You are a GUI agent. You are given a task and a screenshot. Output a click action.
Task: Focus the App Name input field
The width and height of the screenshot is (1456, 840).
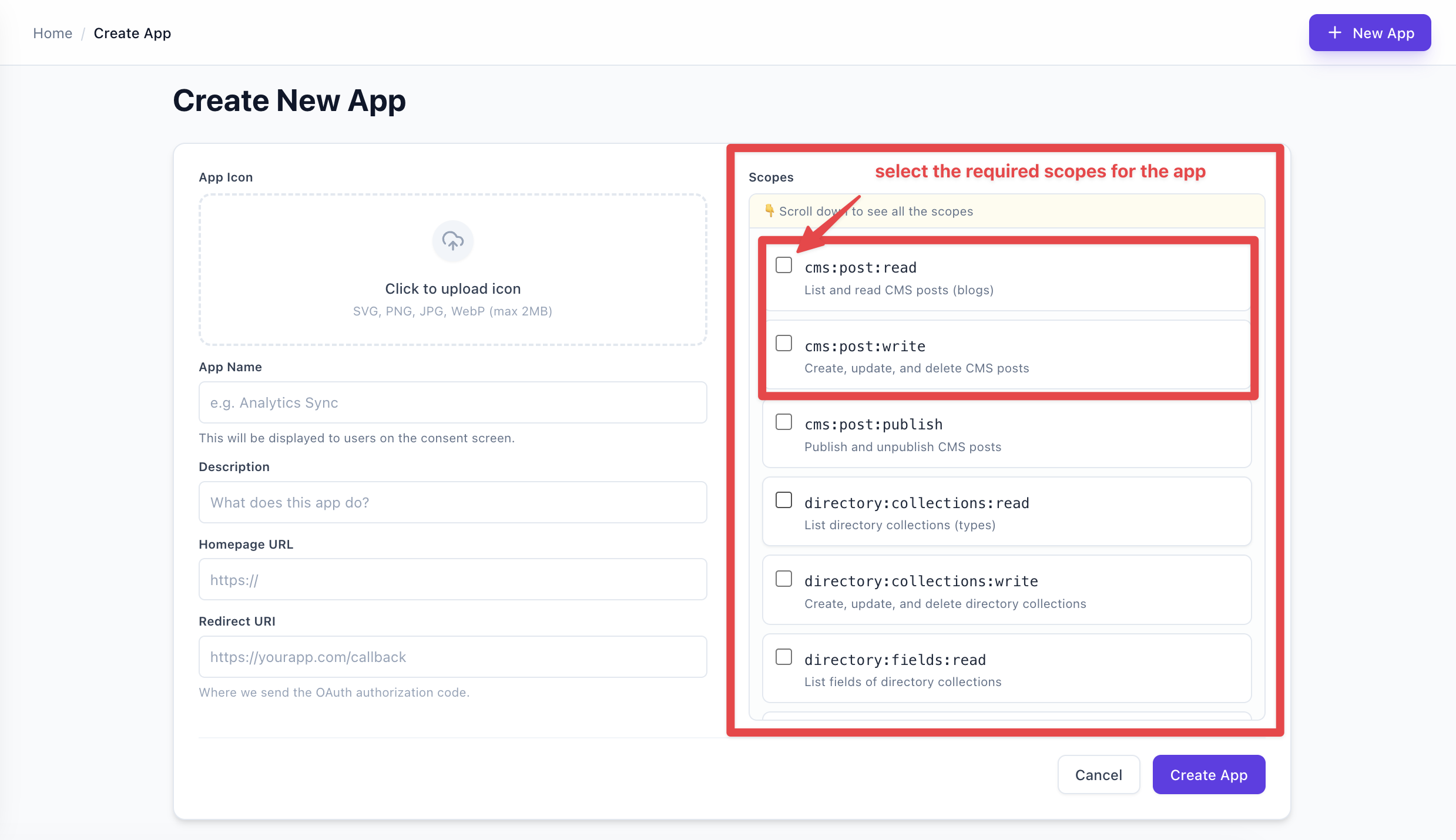click(452, 403)
